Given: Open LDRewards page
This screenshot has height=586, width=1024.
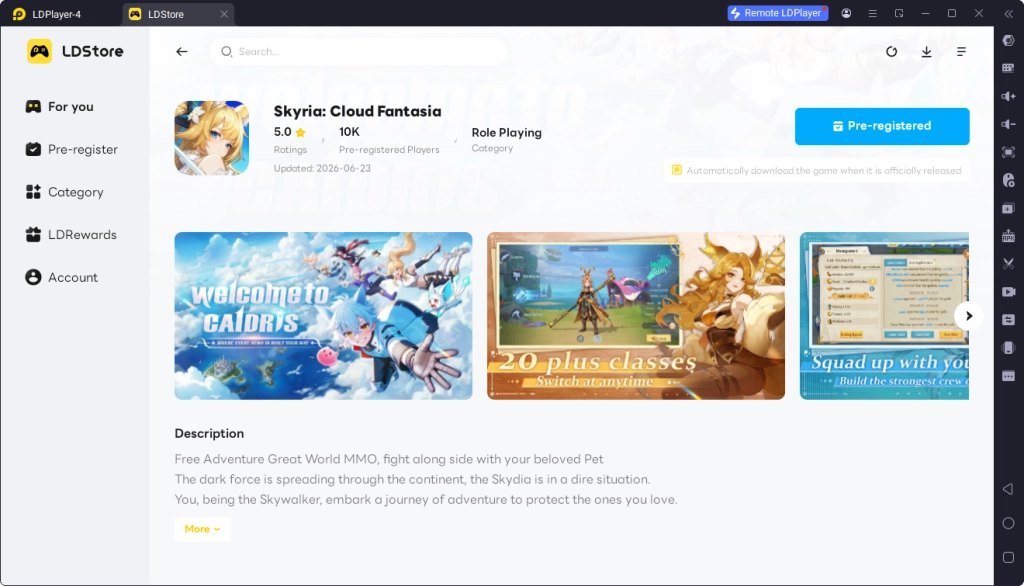Looking at the screenshot, I should pos(71,235).
